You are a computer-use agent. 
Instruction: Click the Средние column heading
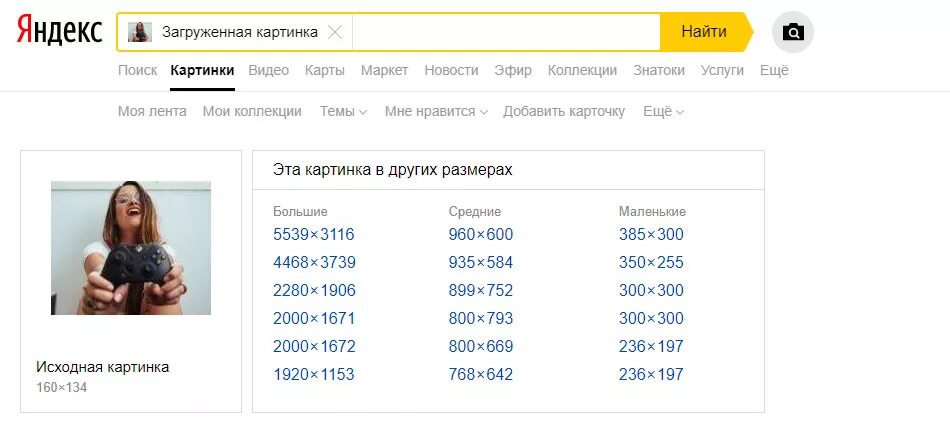pos(475,211)
